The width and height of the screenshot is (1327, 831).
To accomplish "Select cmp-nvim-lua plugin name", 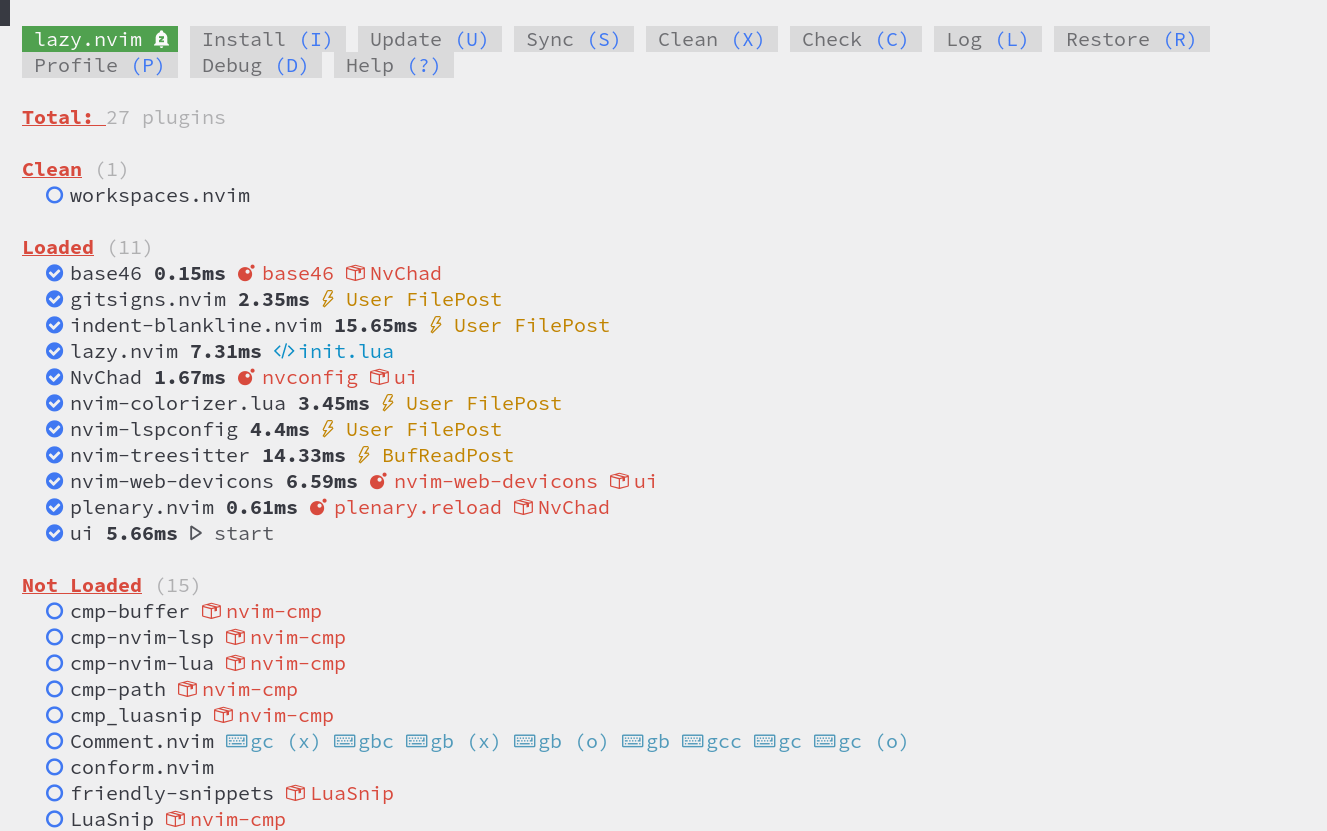I will click(x=142, y=663).
